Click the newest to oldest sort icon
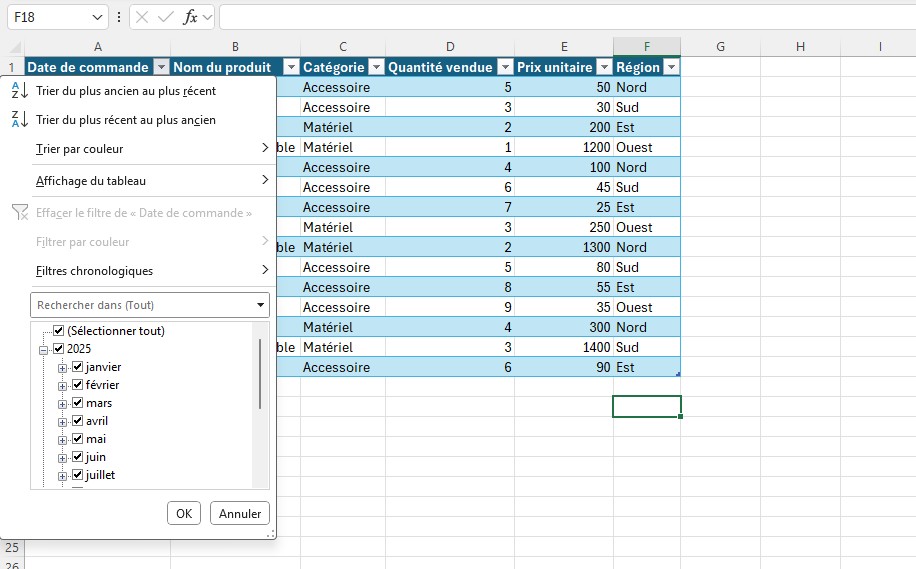916x569 pixels. (19, 120)
